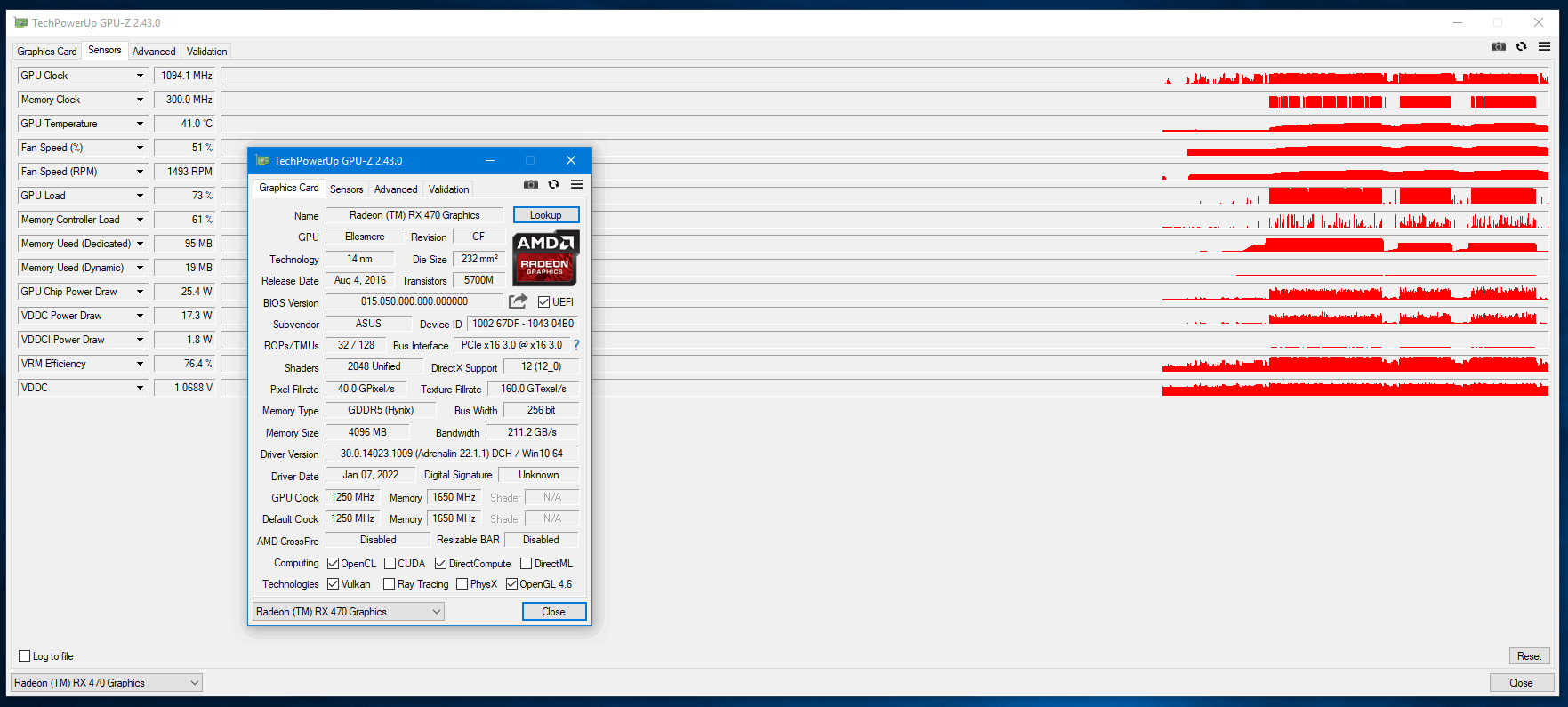
Task: Refresh sensors using main window refresh icon
Action: (x=1522, y=46)
